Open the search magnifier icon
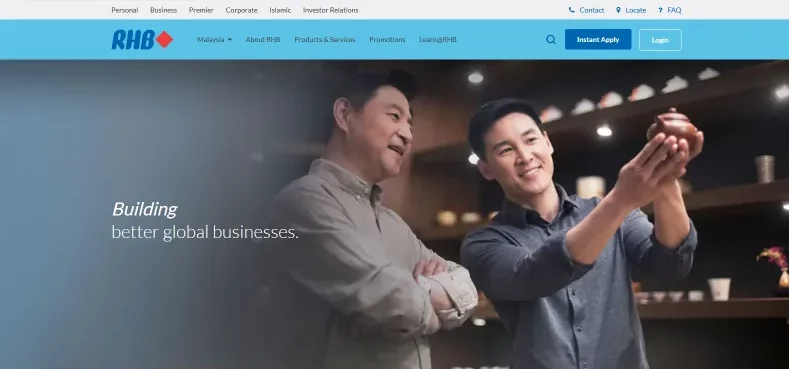The width and height of the screenshot is (789, 369). tap(551, 40)
